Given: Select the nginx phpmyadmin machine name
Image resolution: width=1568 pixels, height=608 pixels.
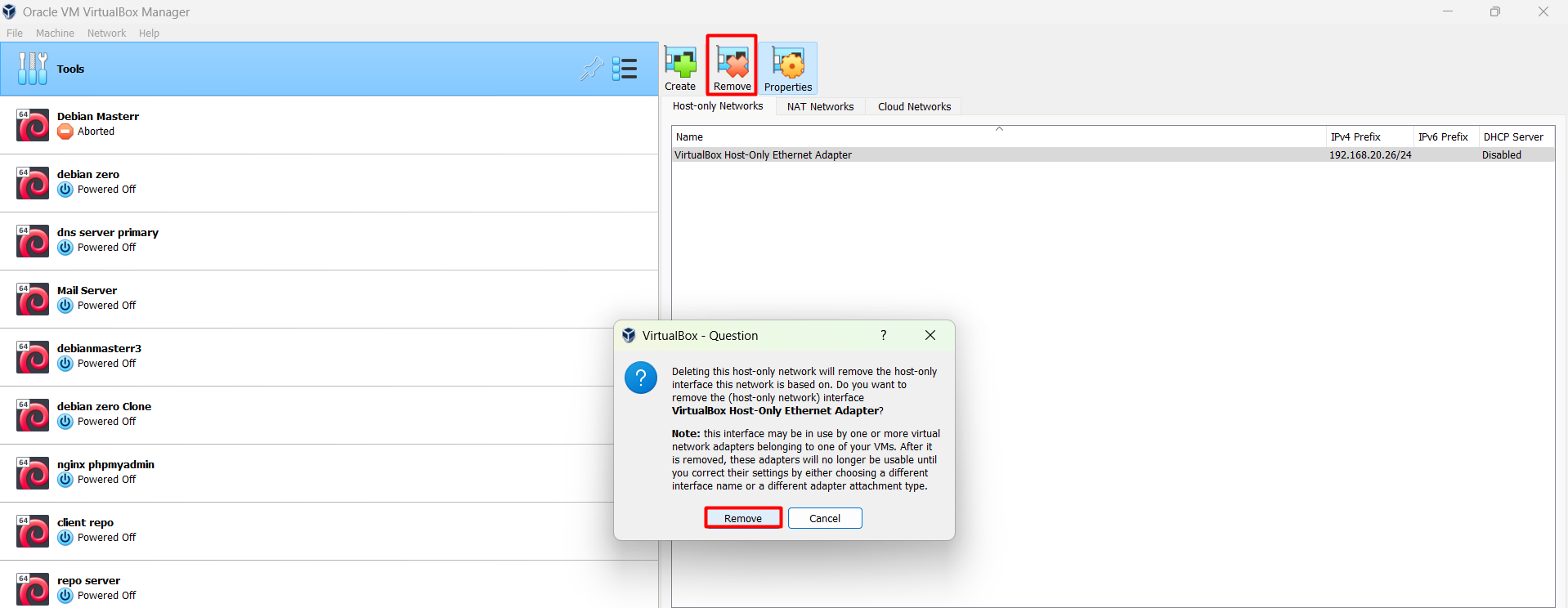Looking at the screenshot, I should coord(105,465).
